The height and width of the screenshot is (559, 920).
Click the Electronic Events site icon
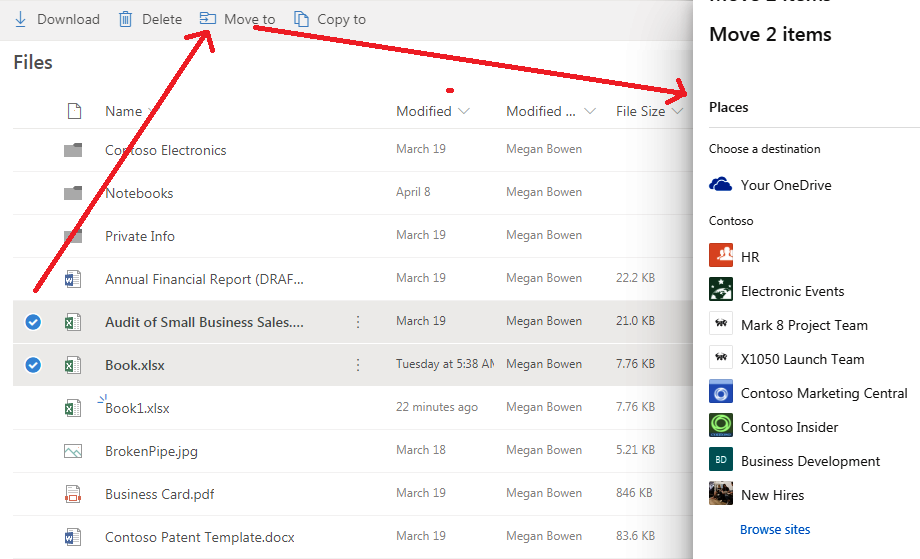coord(721,289)
